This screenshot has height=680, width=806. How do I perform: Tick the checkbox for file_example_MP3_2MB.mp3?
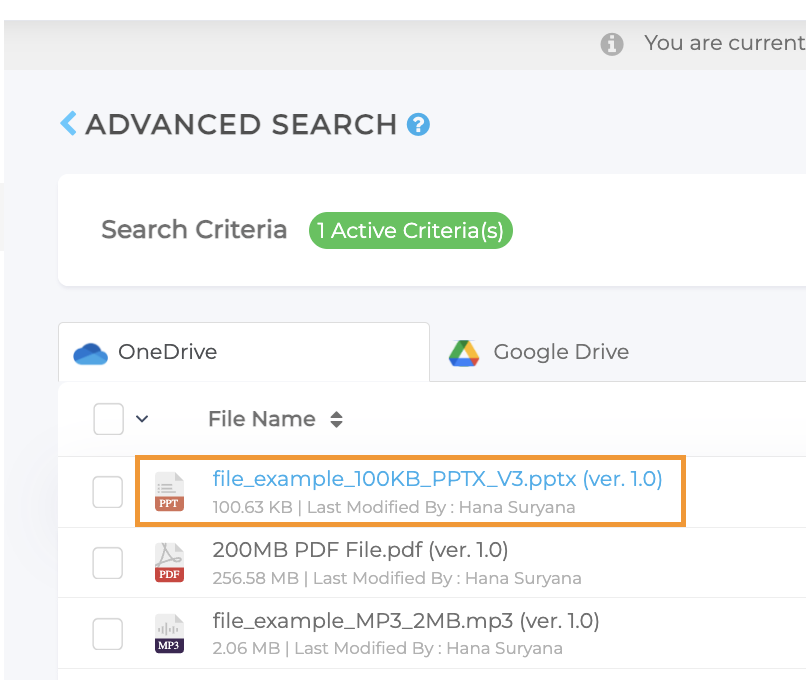pyautogui.click(x=108, y=633)
